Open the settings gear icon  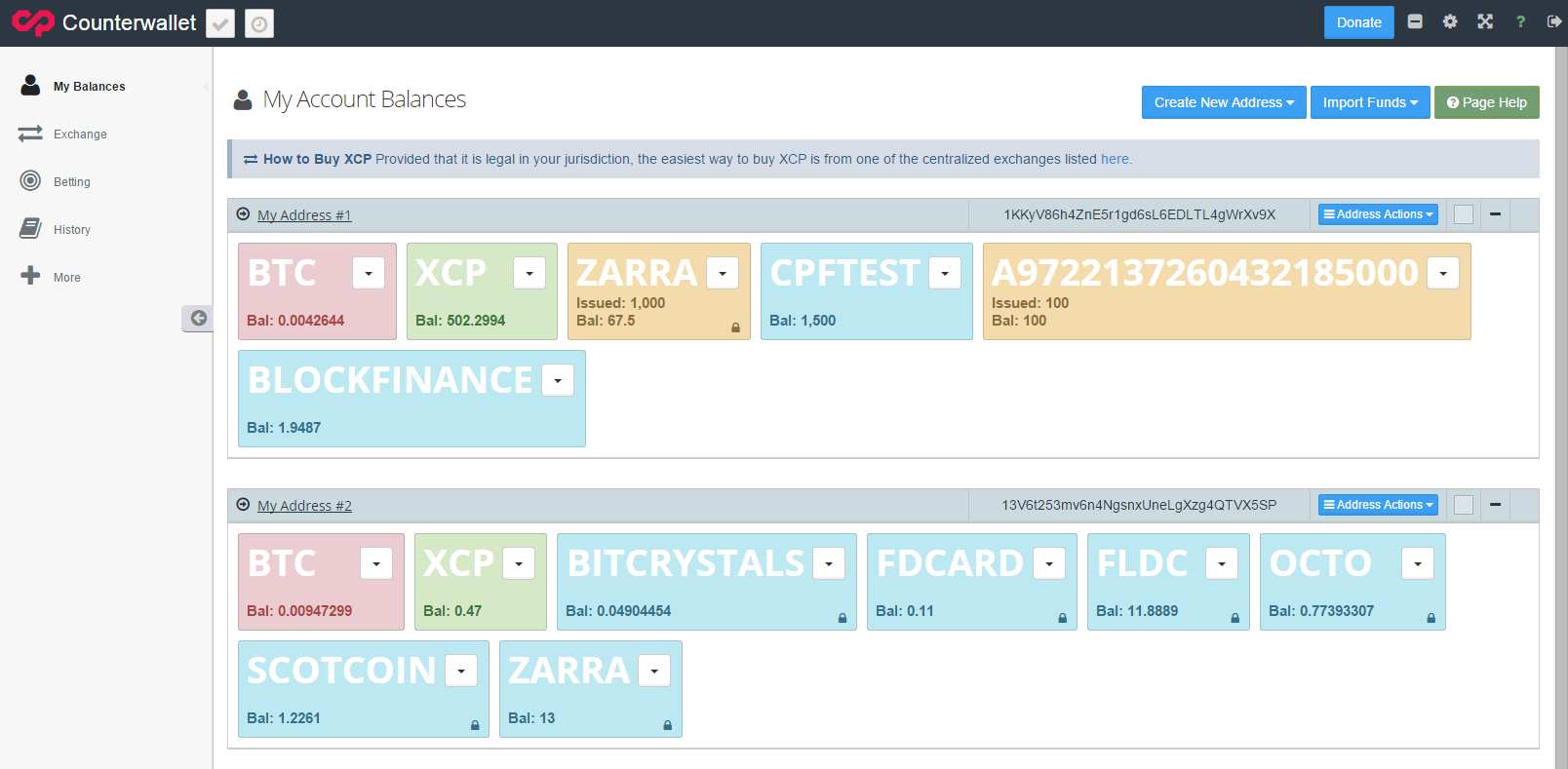1450,21
